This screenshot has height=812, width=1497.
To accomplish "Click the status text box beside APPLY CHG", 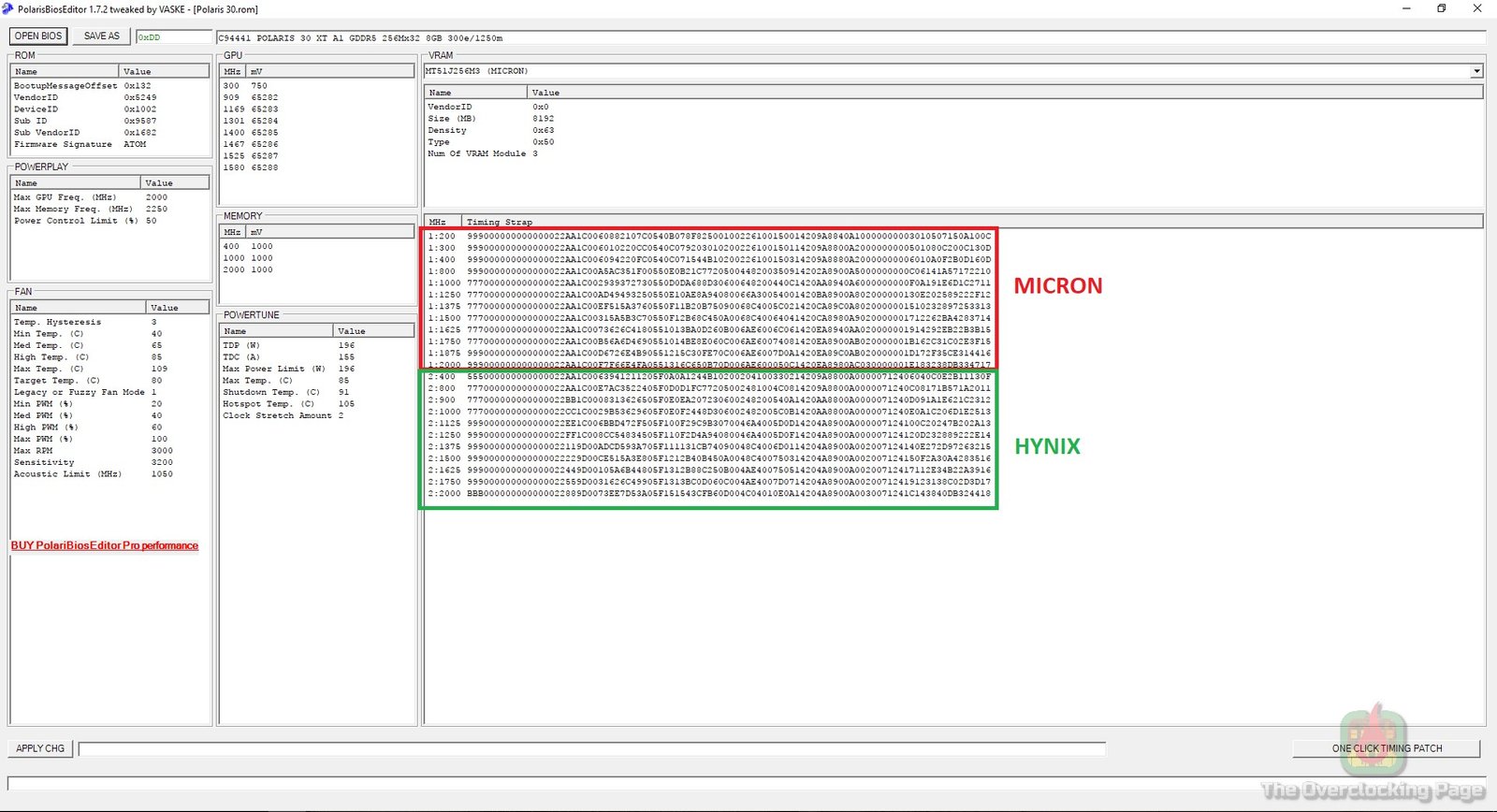I will pos(591,748).
